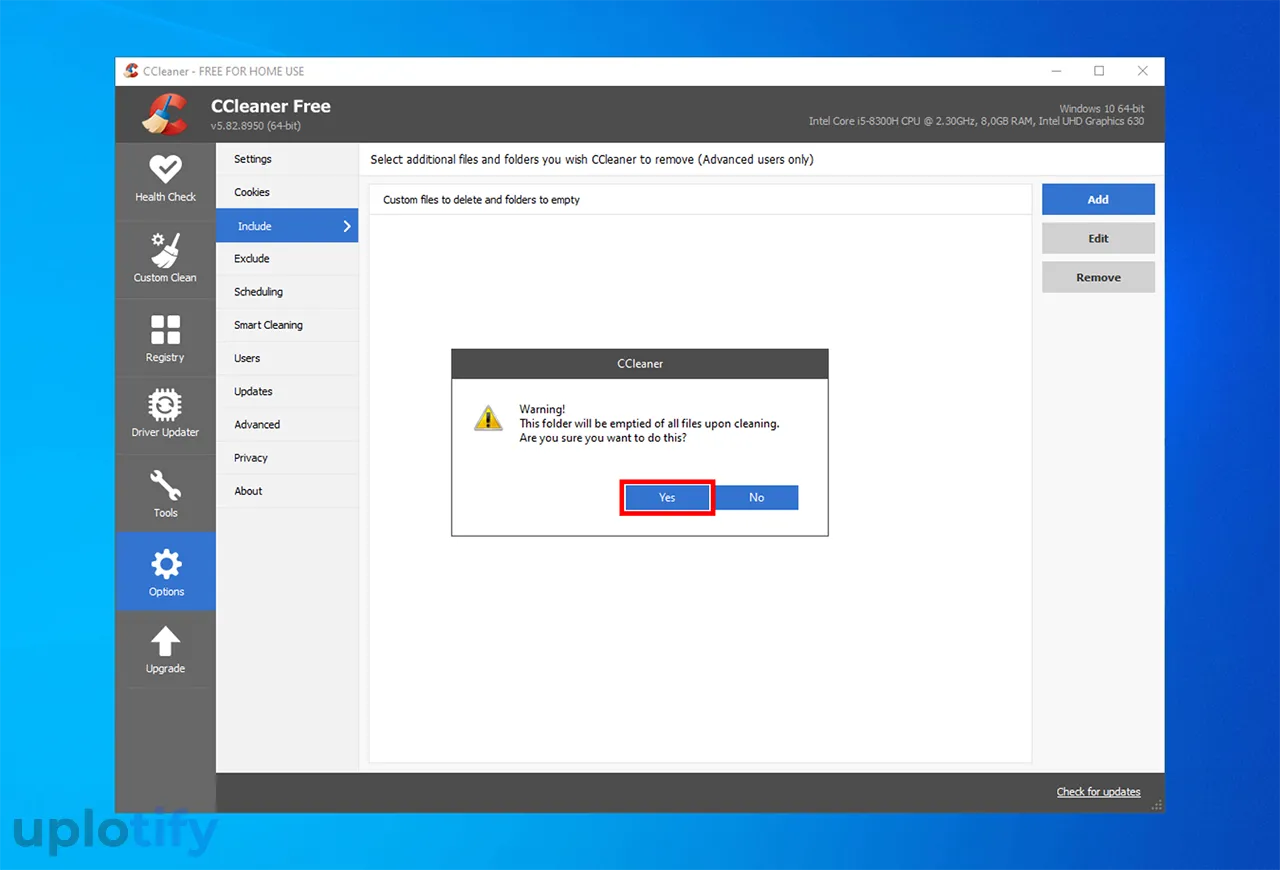
Task: Open the Cookies options page
Action: (x=287, y=192)
